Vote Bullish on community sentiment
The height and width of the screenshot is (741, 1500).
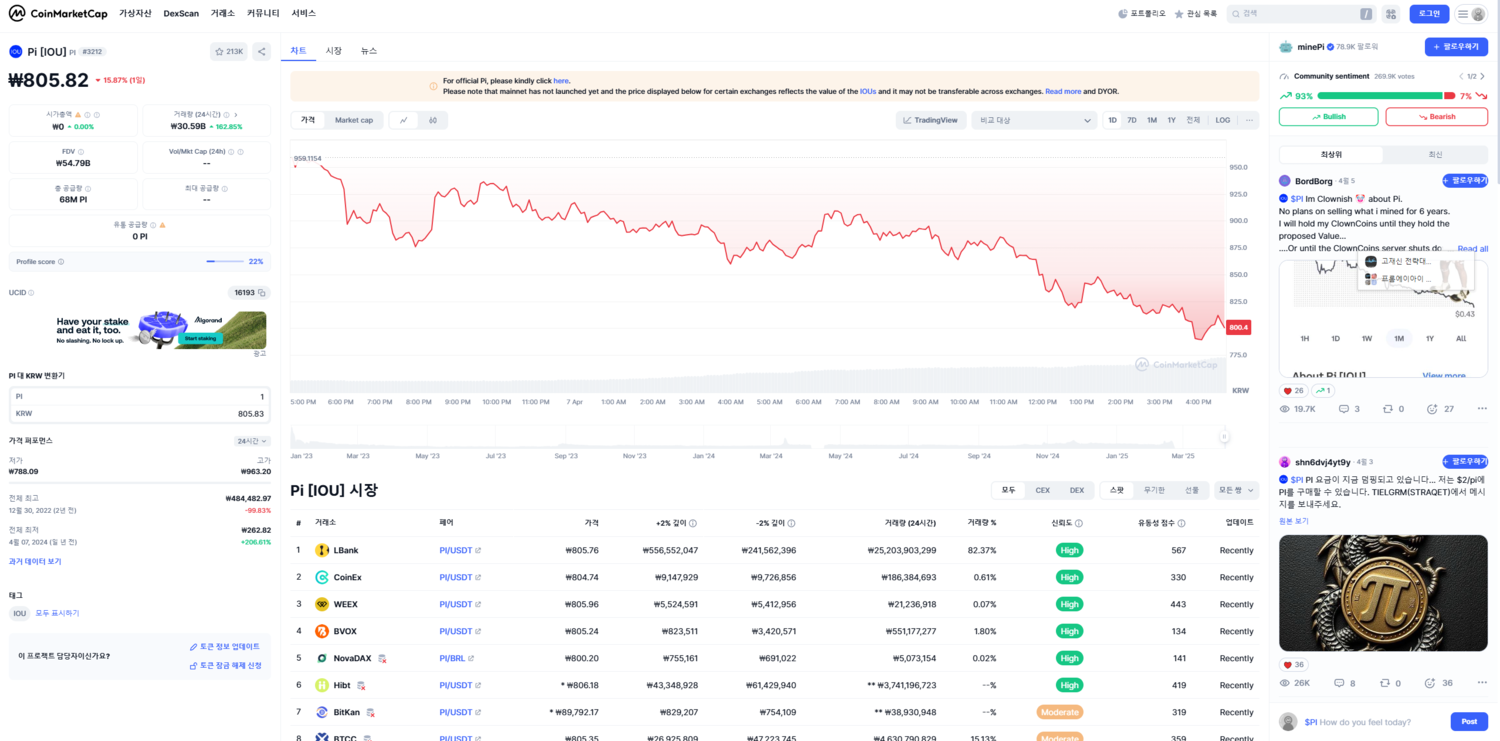1328,117
